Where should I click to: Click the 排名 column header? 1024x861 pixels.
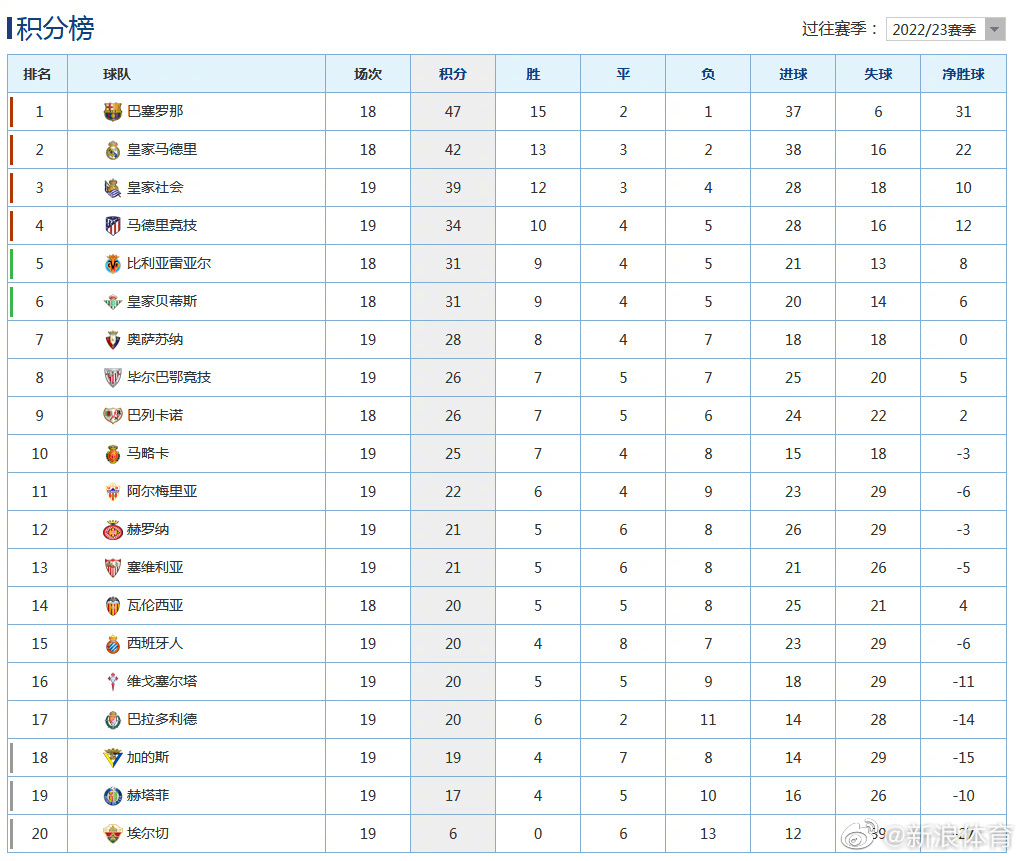38,74
